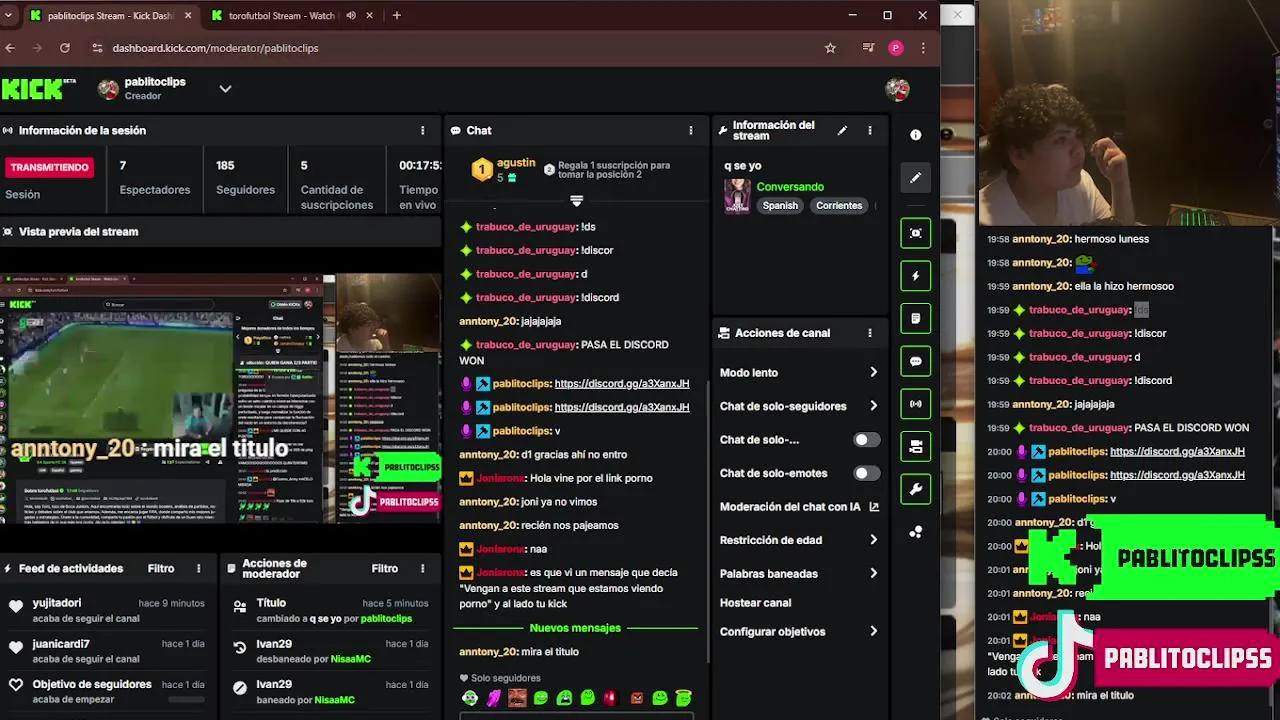Viewport: 1280px width, 720px height.
Task: Open the Chrome tab search dropdown
Action: [x=8, y=16]
